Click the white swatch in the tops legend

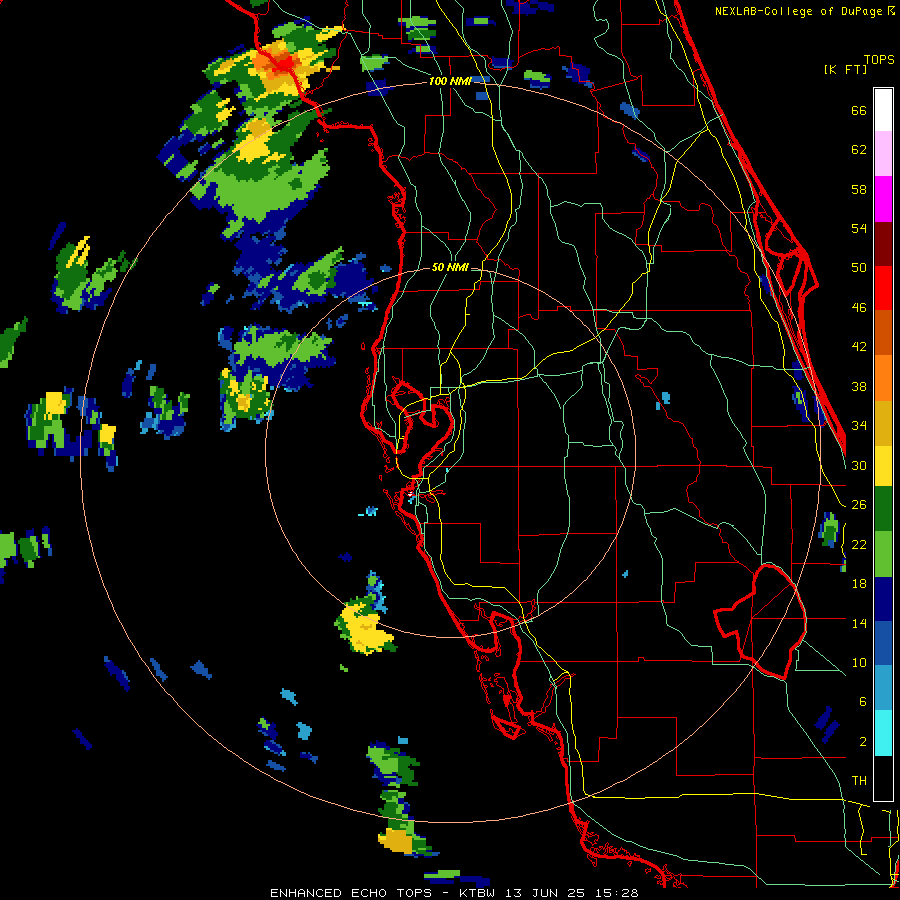pos(883,110)
